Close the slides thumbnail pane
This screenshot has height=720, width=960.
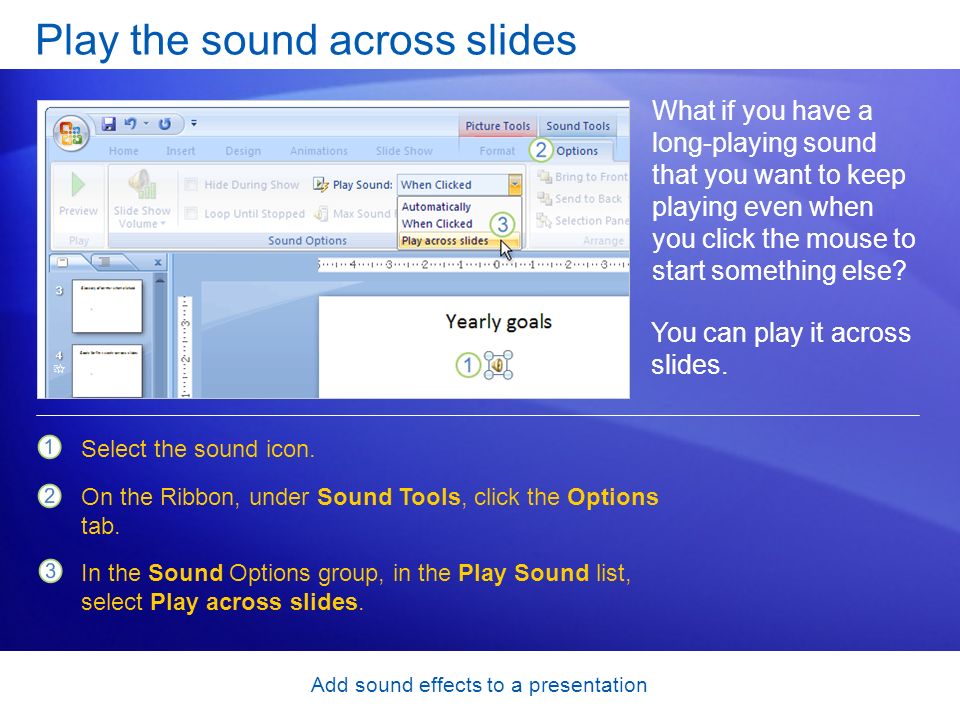(158, 262)
